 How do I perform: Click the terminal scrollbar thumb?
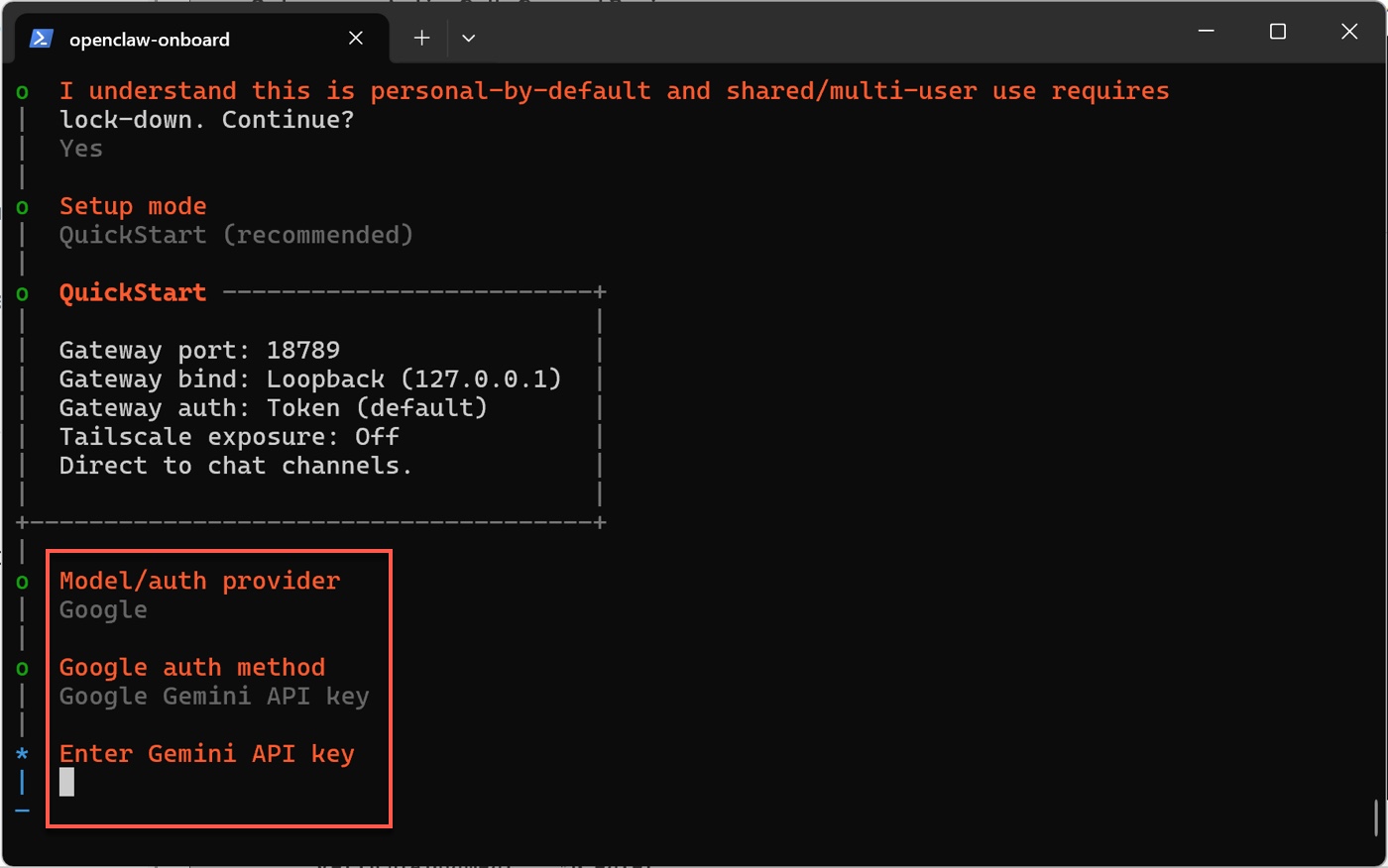point(1376,818)
